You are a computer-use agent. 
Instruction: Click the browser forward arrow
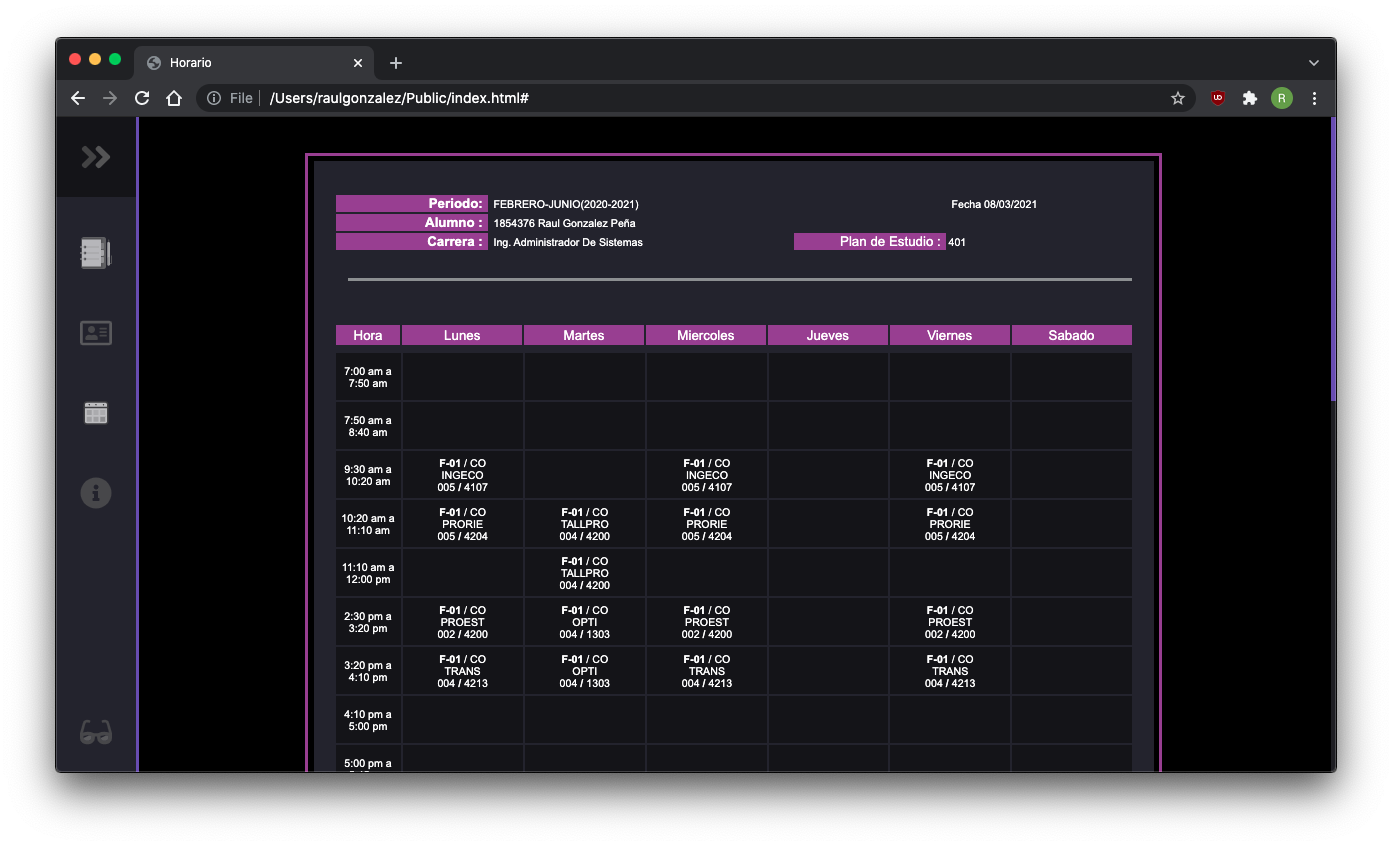tap(110, 98)
